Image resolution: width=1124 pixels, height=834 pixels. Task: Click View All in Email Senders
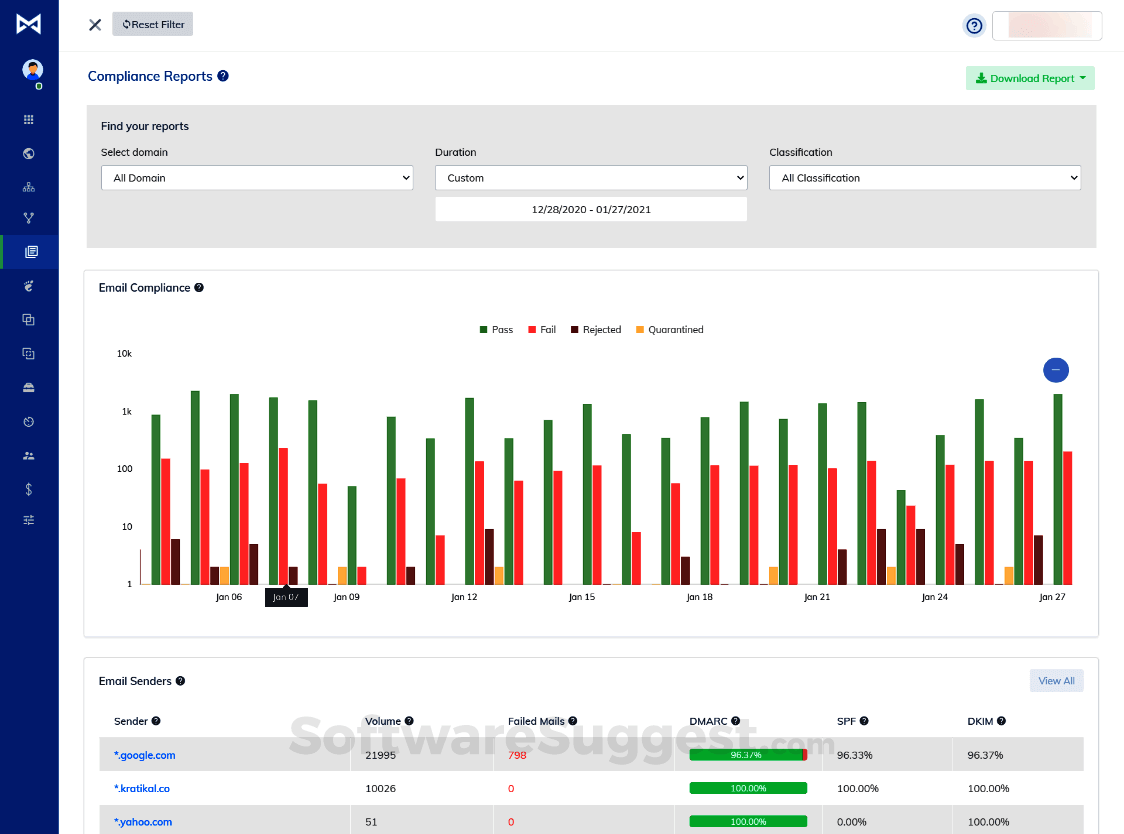(x=1056, y=681)
